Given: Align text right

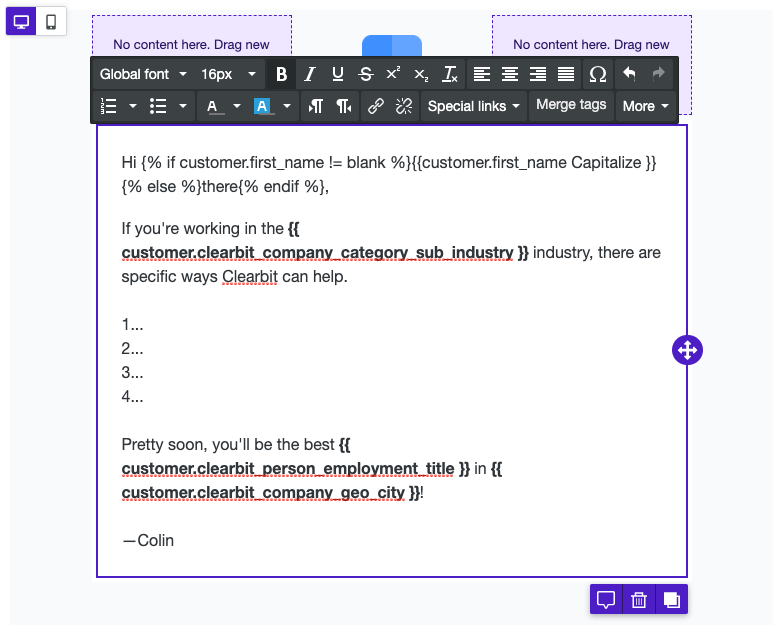Looking at the screenshot, I should coord(538,74).
